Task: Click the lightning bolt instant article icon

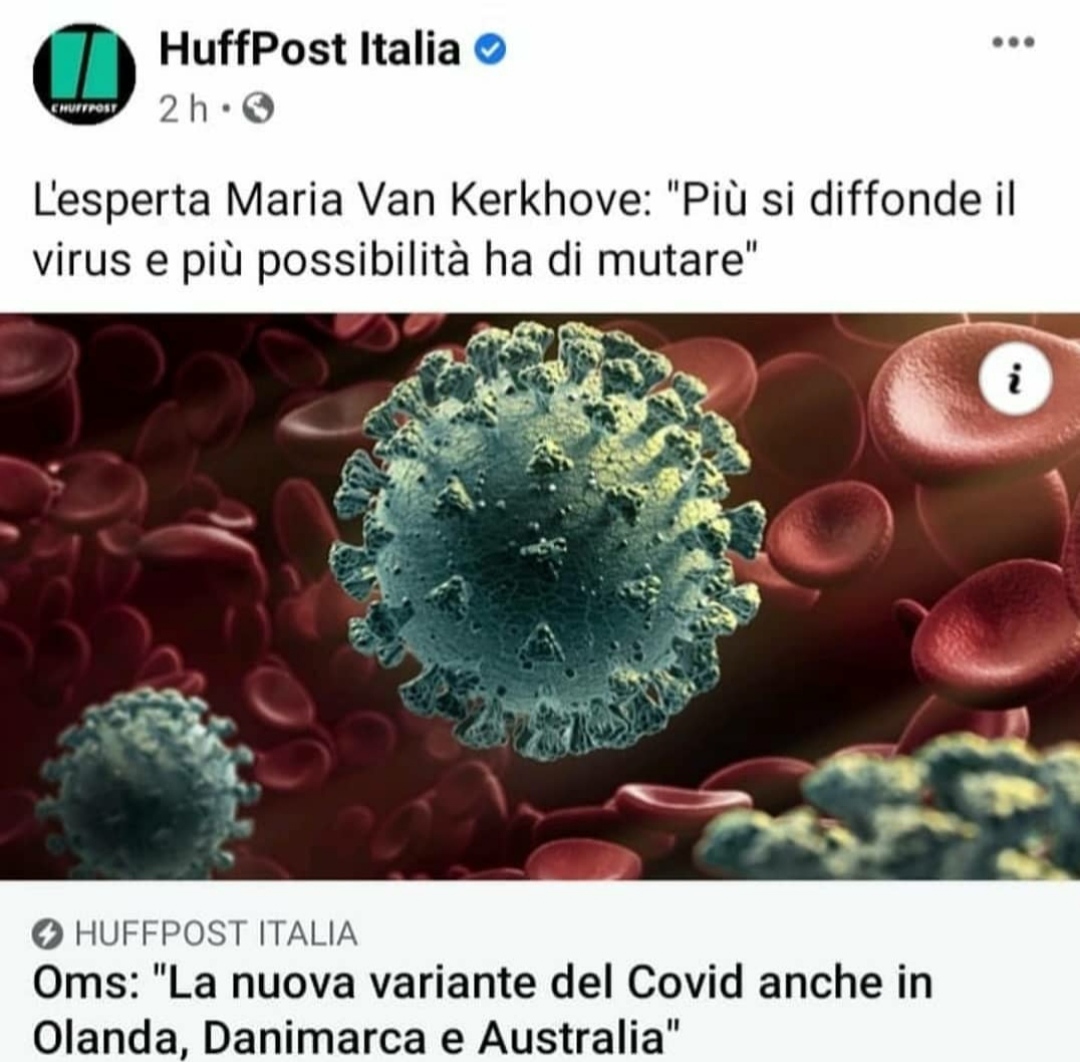Action: (48, 935)
